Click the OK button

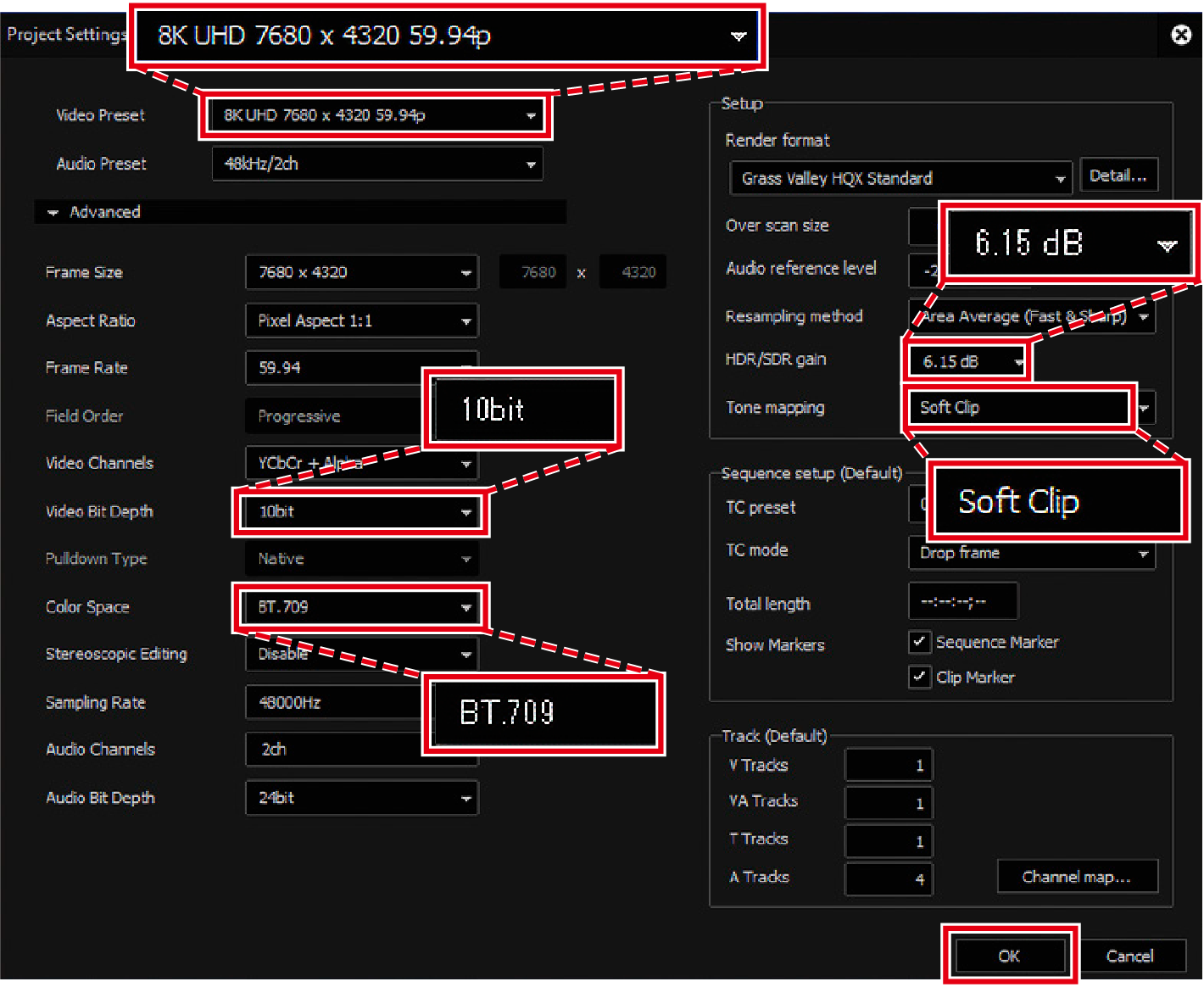click(x=1009, y=956)
